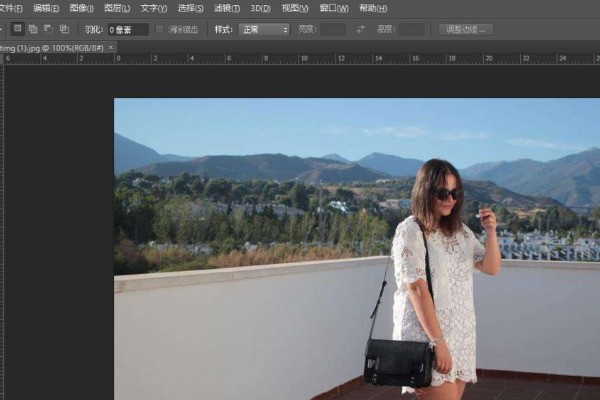Screen dimensions: 600x400
Task: Open the 样式 style dropdown
Action: tap(264, 29)
